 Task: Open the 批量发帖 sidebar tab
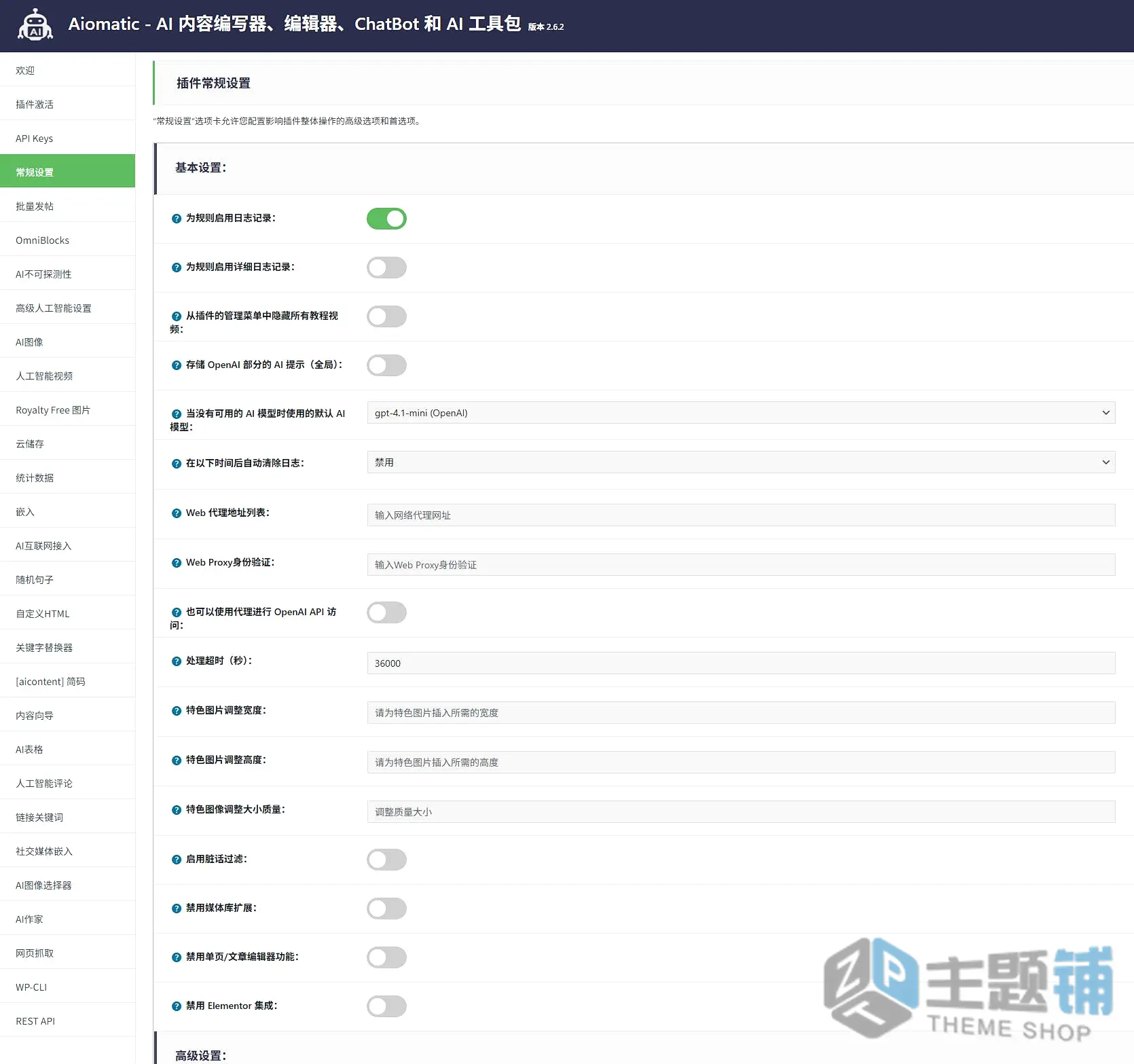click(68, 206)
